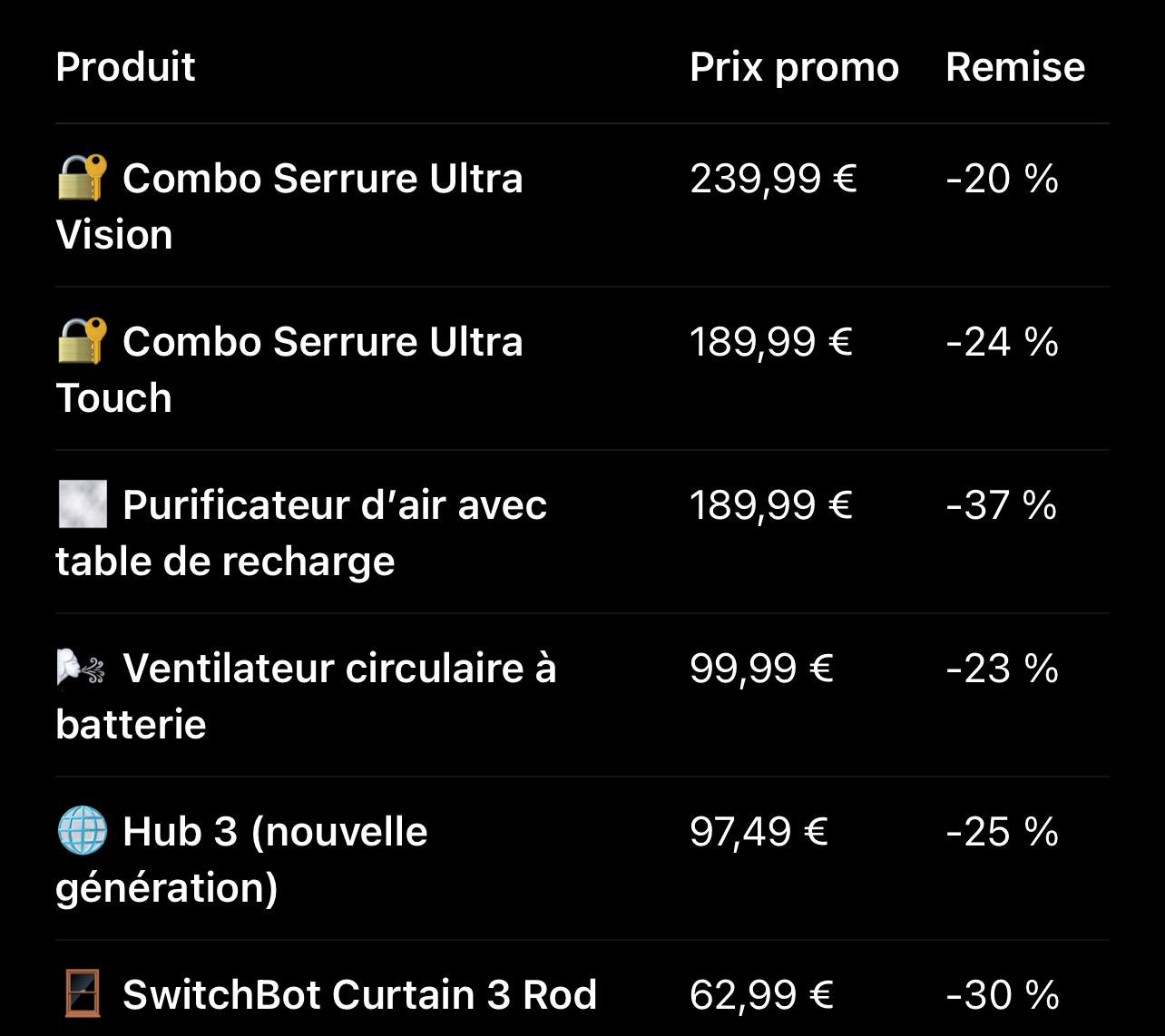Click the lock icon beside Combo Serrure Ultra Touch
This screenshot has height=1036, width=1165.
click(83, 341)
